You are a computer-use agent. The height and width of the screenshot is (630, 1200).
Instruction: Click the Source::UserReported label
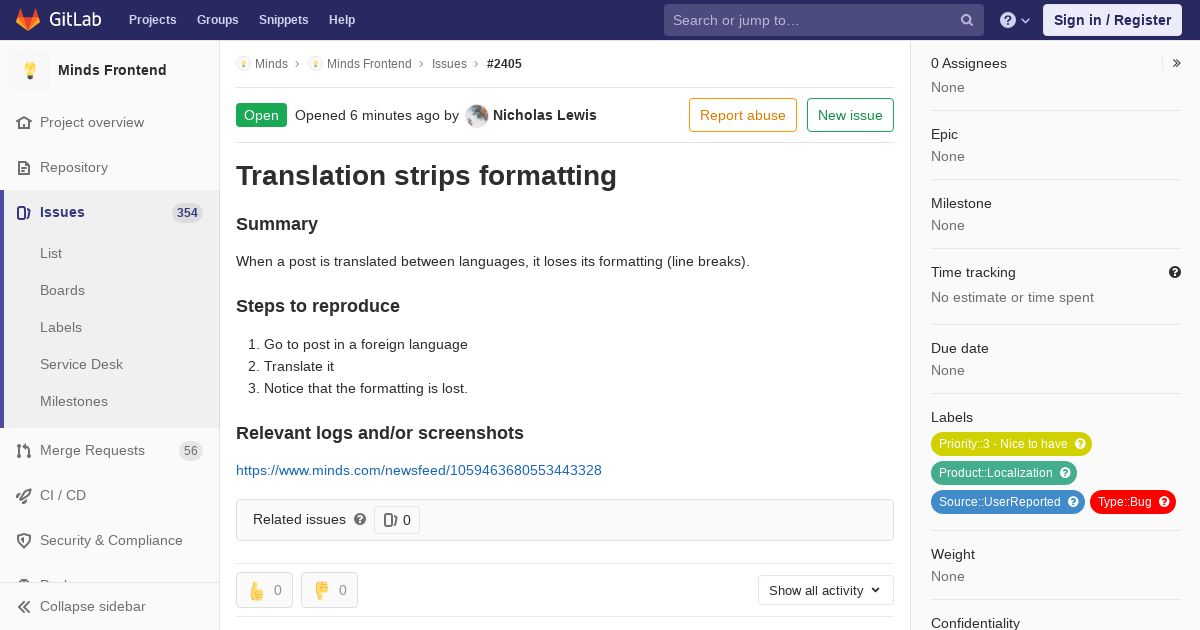(999, 502)
